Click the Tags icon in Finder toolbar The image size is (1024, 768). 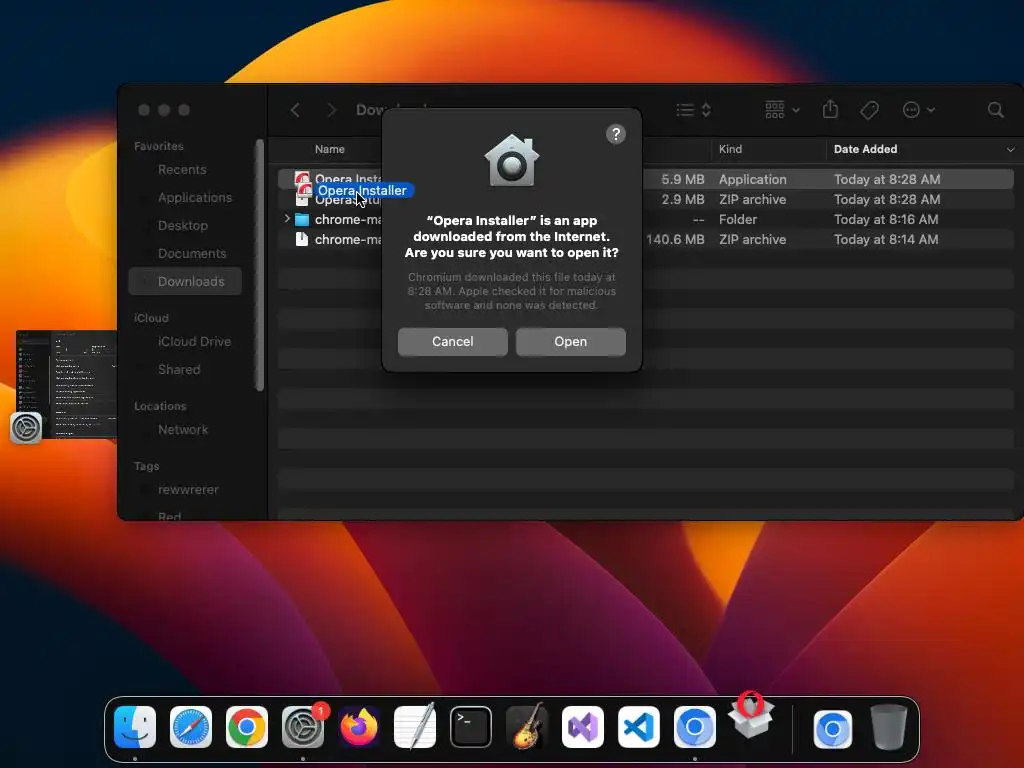pyautogui.click(x=869, y=110)
